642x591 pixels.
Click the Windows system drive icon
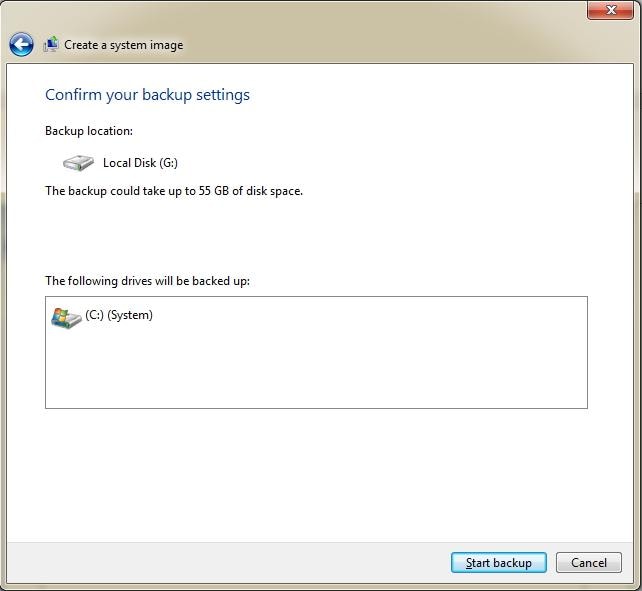pos(66,318)
